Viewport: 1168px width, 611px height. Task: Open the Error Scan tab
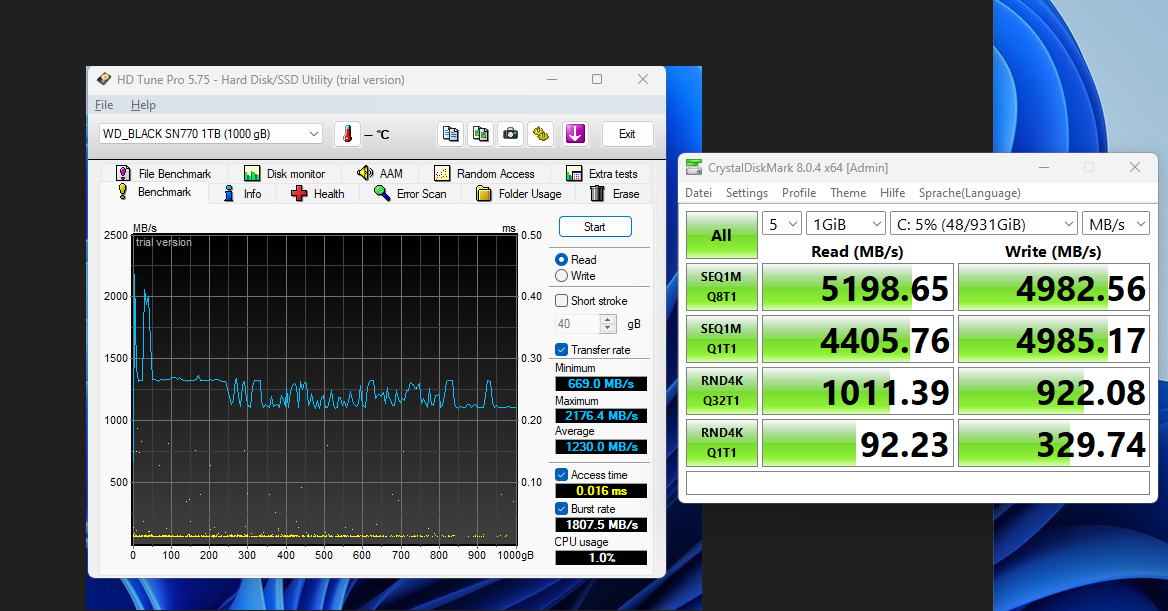click(x=410, y=194)
